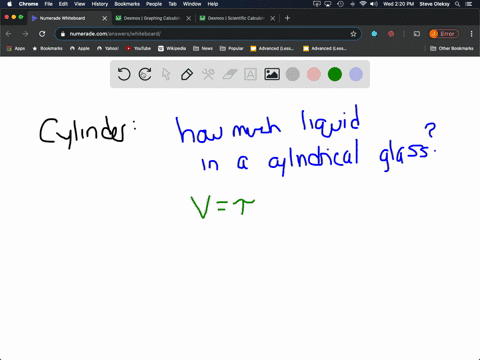
Task: Select the pointer selection tool
Action: 166,74
